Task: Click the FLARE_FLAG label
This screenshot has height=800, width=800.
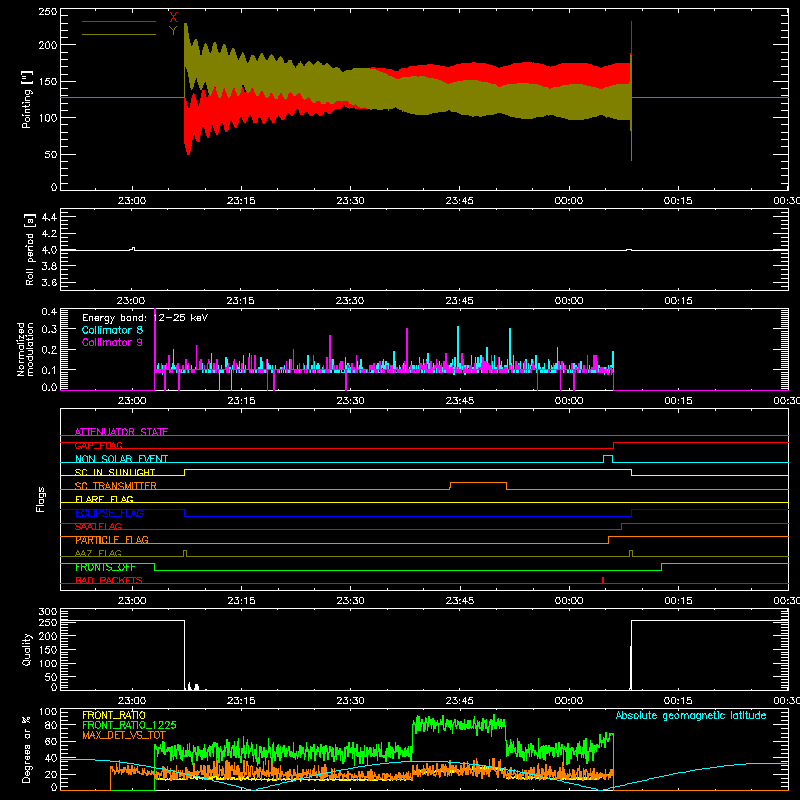Action: [104, 499]
